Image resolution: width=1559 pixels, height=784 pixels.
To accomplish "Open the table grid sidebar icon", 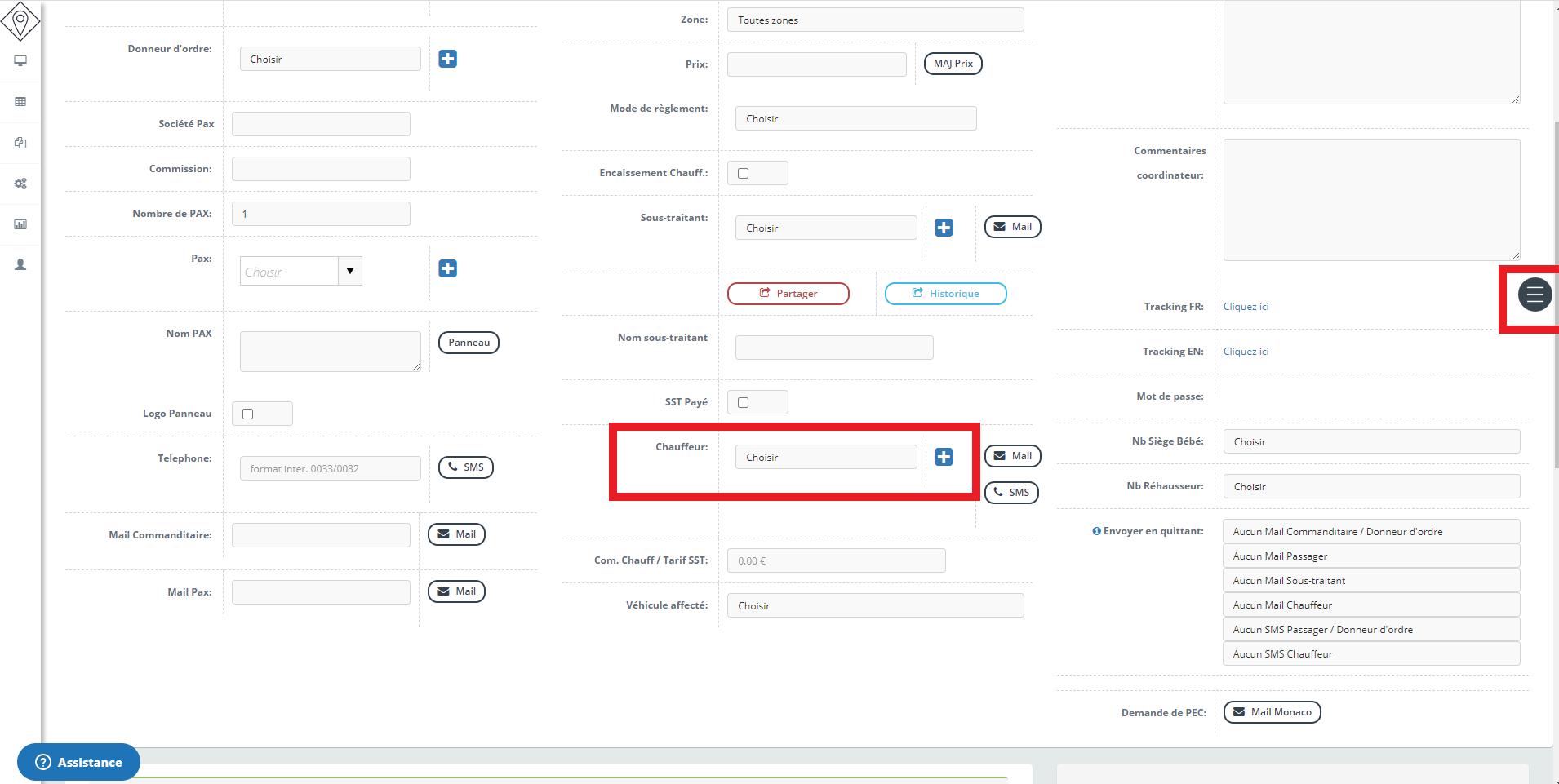I will tap(20, 102).
